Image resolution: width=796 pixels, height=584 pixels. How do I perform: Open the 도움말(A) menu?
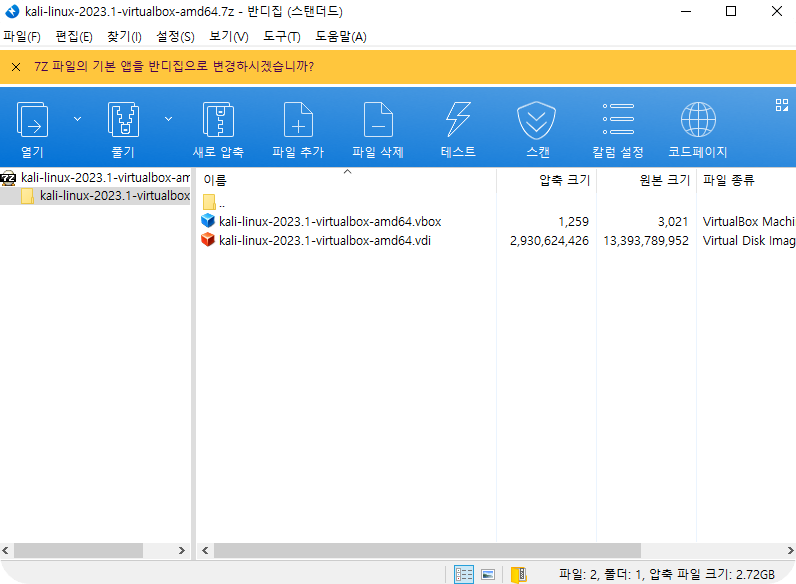341,37
